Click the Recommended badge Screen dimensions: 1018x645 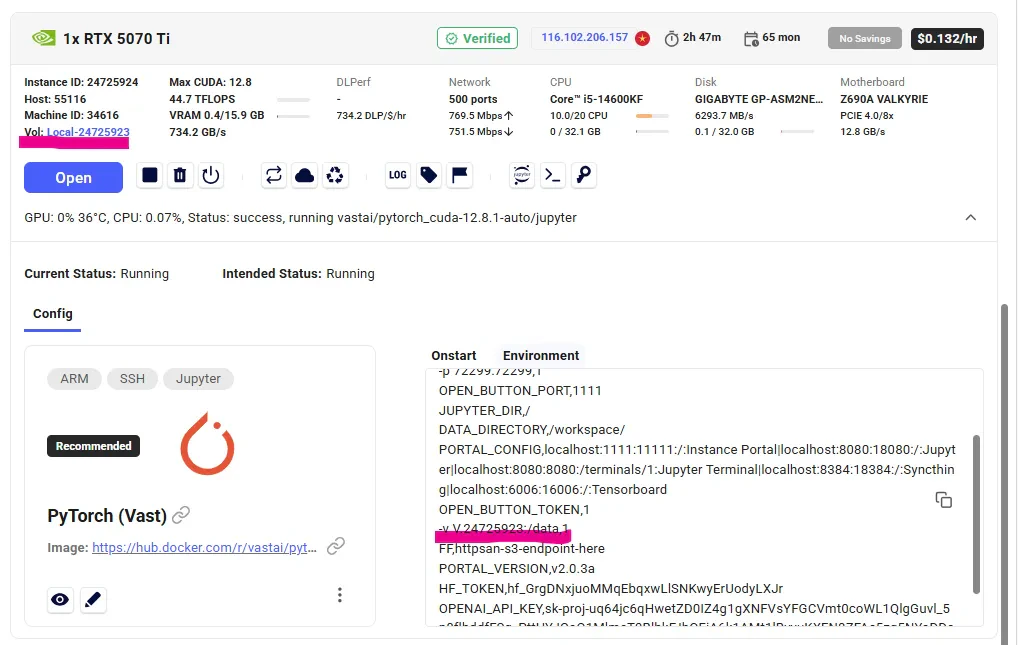(93, 446)
